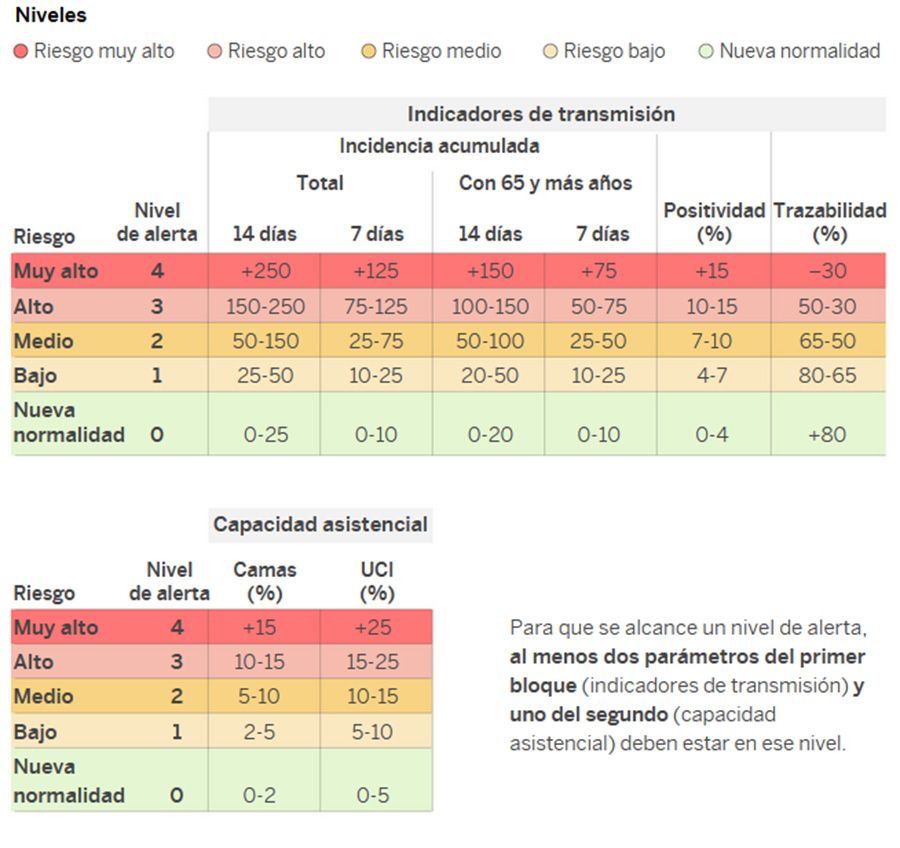The width and height of the screenshot is (900, 848).
Task: Select the '+25' UCI cell
Action: (376, 628)
